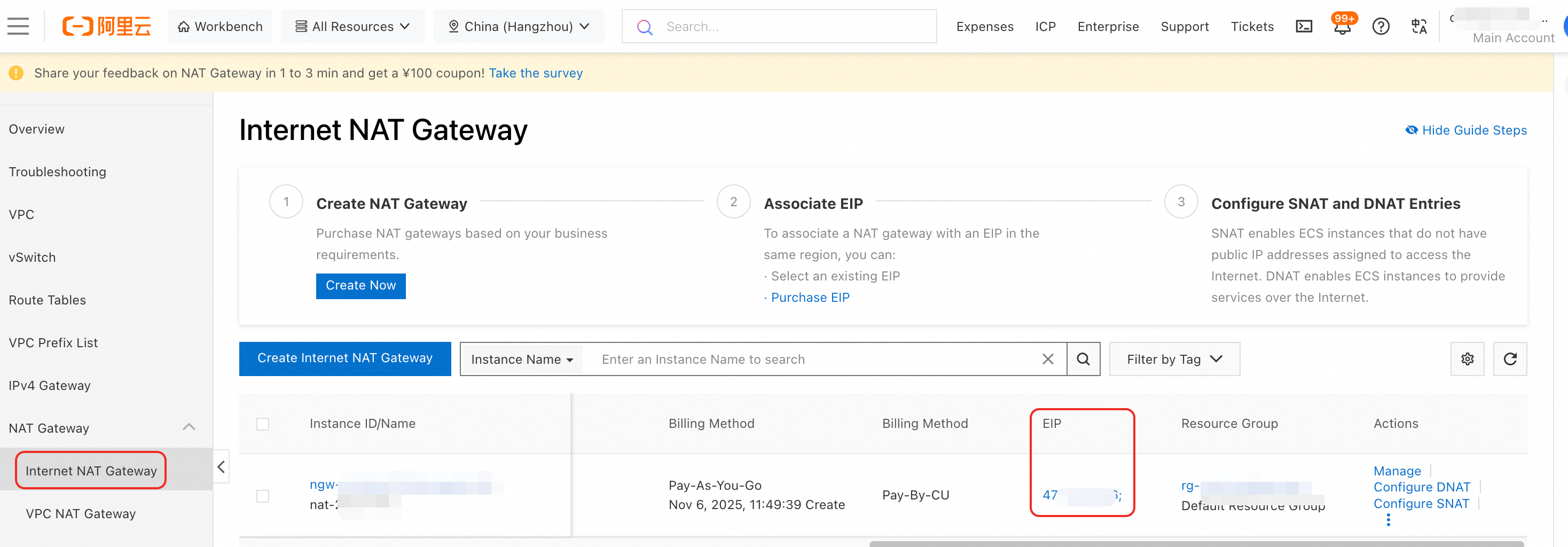Open the hamburger navigation menu

coord(18,26)
